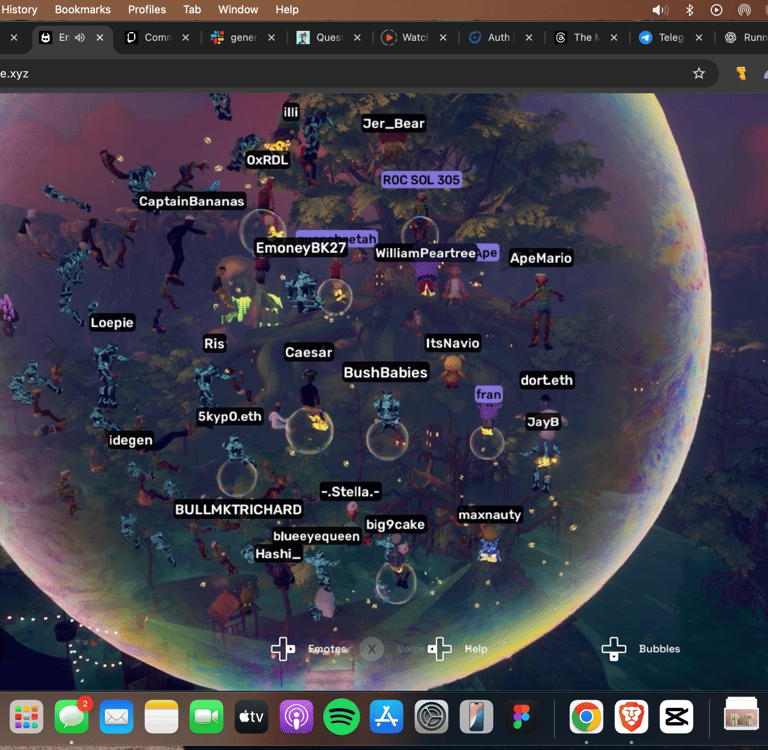Viewport: 768px width, 750px height.
Task: Click the ApeMario name tag
Action: click(541, 258)
